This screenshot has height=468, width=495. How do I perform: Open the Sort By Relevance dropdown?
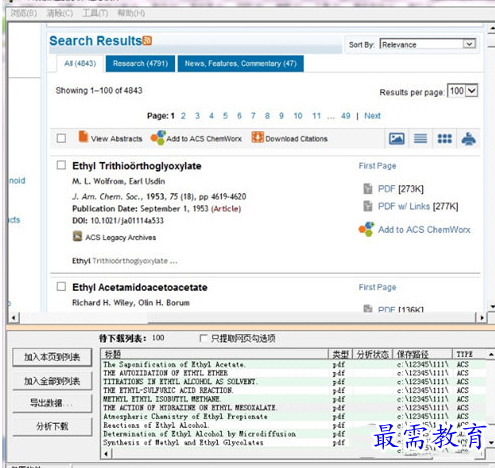coord(428,44)
